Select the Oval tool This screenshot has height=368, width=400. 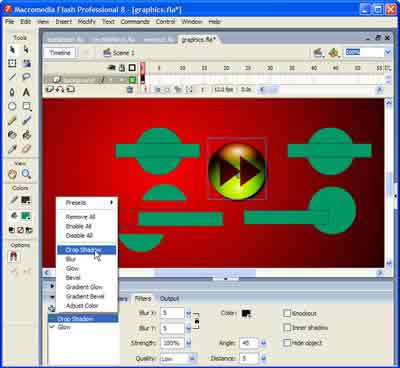point(12,106)
